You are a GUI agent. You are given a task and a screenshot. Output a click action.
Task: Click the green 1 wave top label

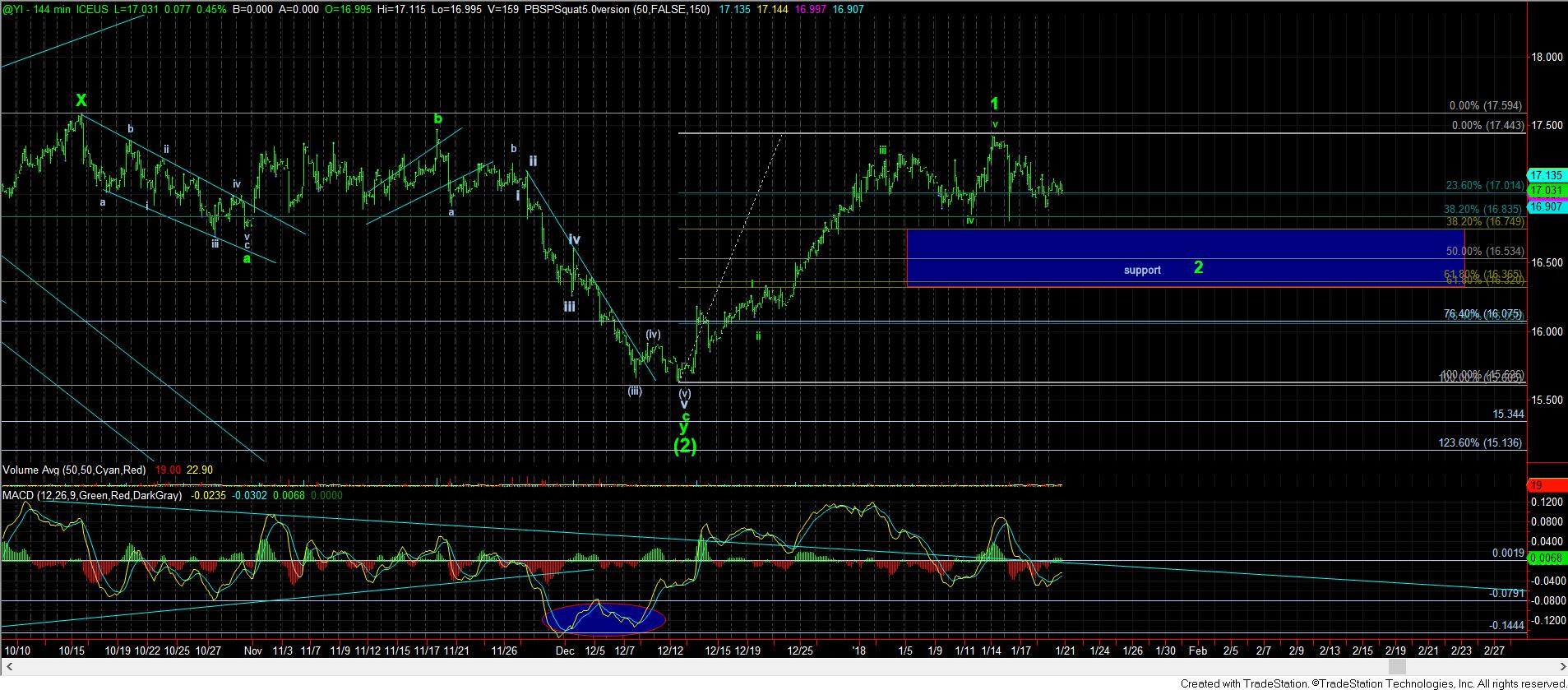[x=994, y=104]
